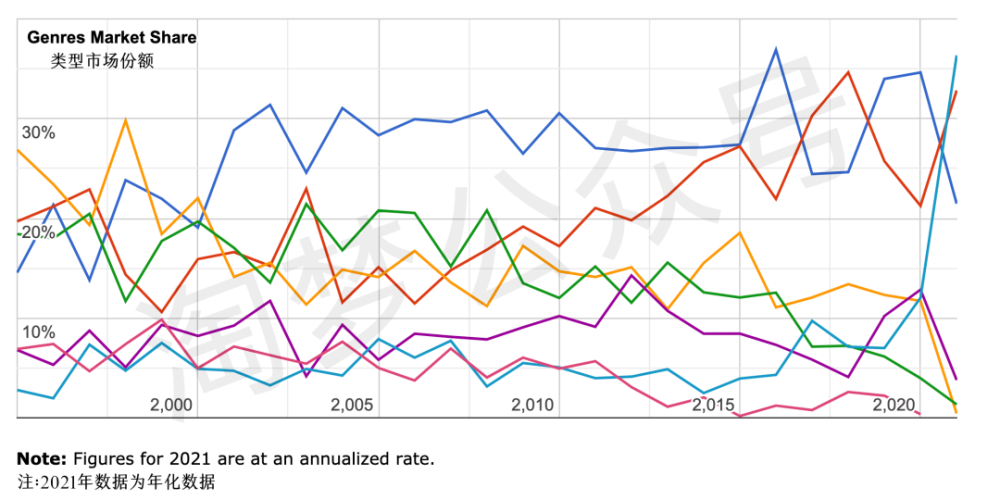Click the orange line's peak near 1998
1000x500 pixels.
(125, 120)
